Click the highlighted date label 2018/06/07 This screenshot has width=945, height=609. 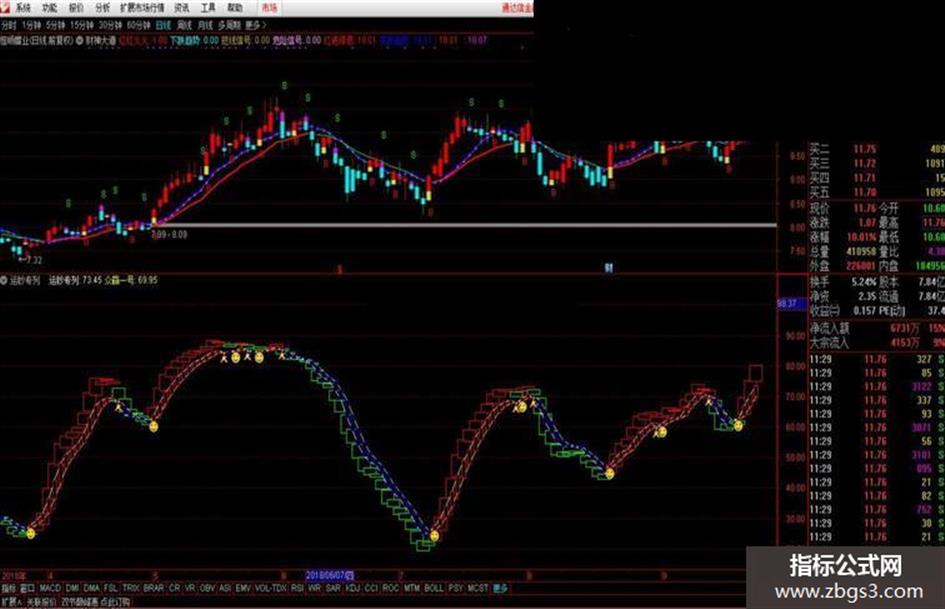(x=330, y=575)
